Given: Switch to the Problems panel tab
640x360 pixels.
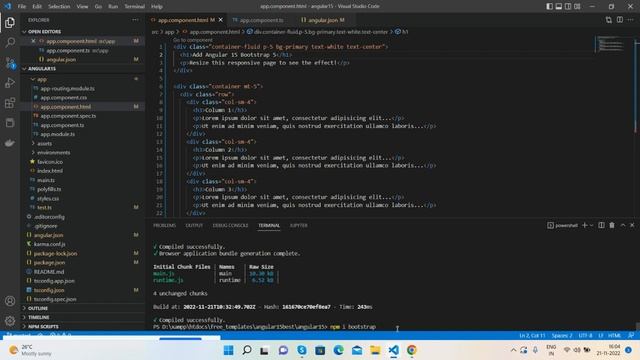Looking at the screenshot, I should click(164, 225).
